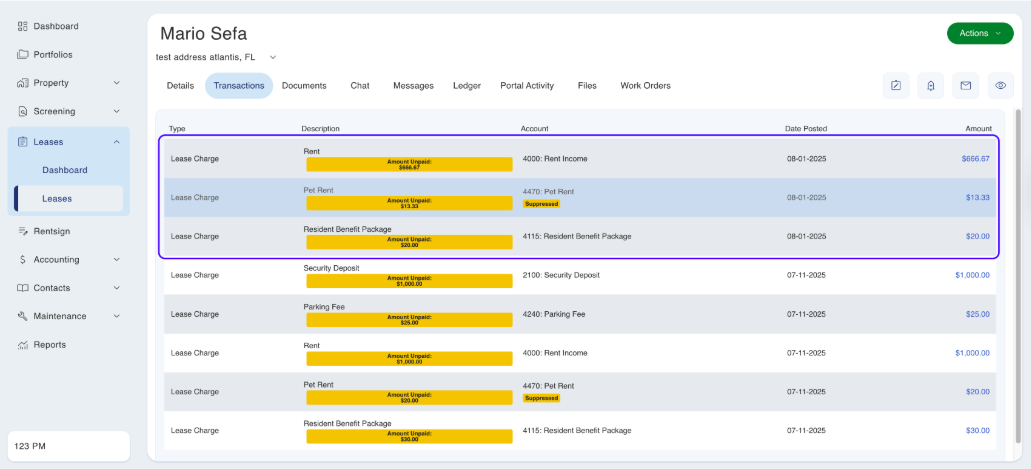Click the $1,000.00 Security Deposit amount
The height and width of the screenshot is (469, 1031).
(x=971, y=275)
